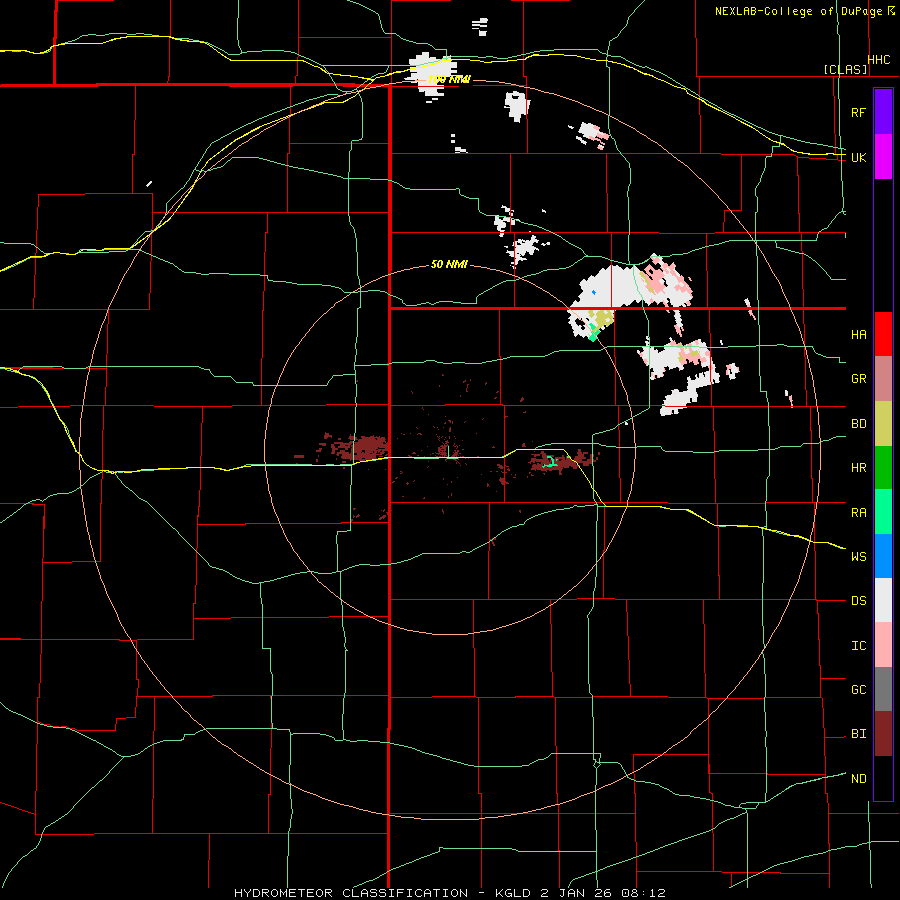Click the GC gray legend swatch
This screenshot has width=900, height=900.
point(883,689)
